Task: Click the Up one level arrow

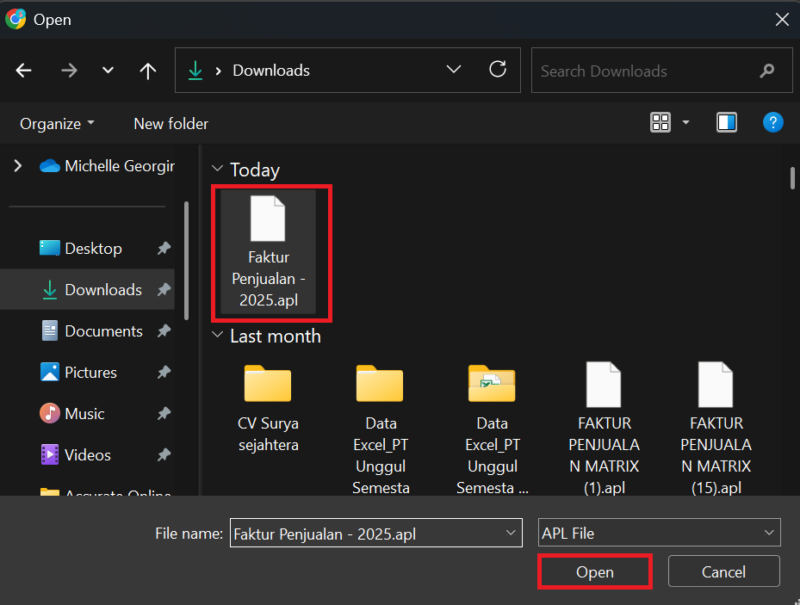Action: 148,71
